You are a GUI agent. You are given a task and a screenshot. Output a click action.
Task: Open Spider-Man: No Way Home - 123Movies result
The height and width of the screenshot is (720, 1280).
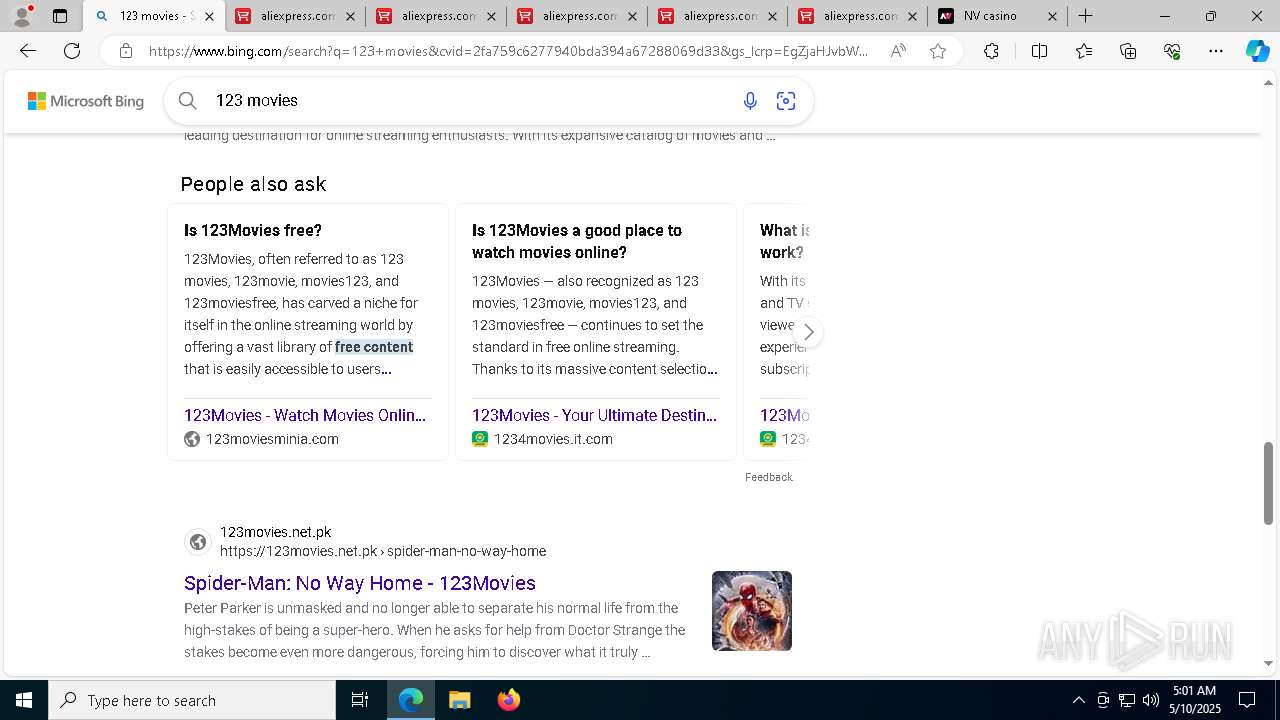[360, 583]
